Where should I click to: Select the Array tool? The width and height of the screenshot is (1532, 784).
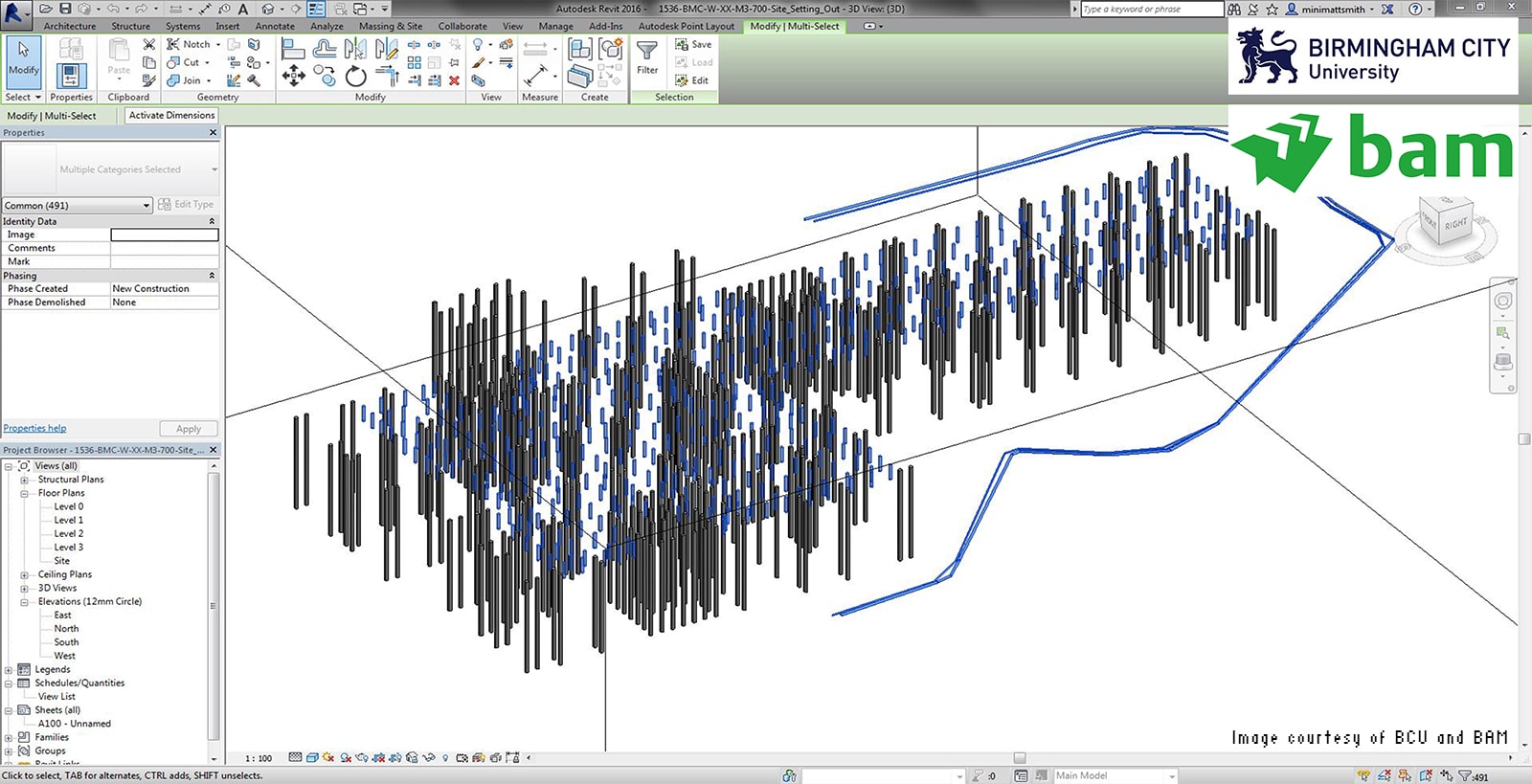415,62
